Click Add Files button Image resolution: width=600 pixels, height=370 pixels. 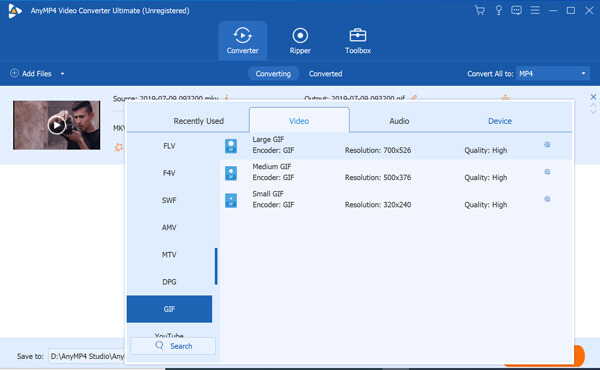click(x=31, y=73)
